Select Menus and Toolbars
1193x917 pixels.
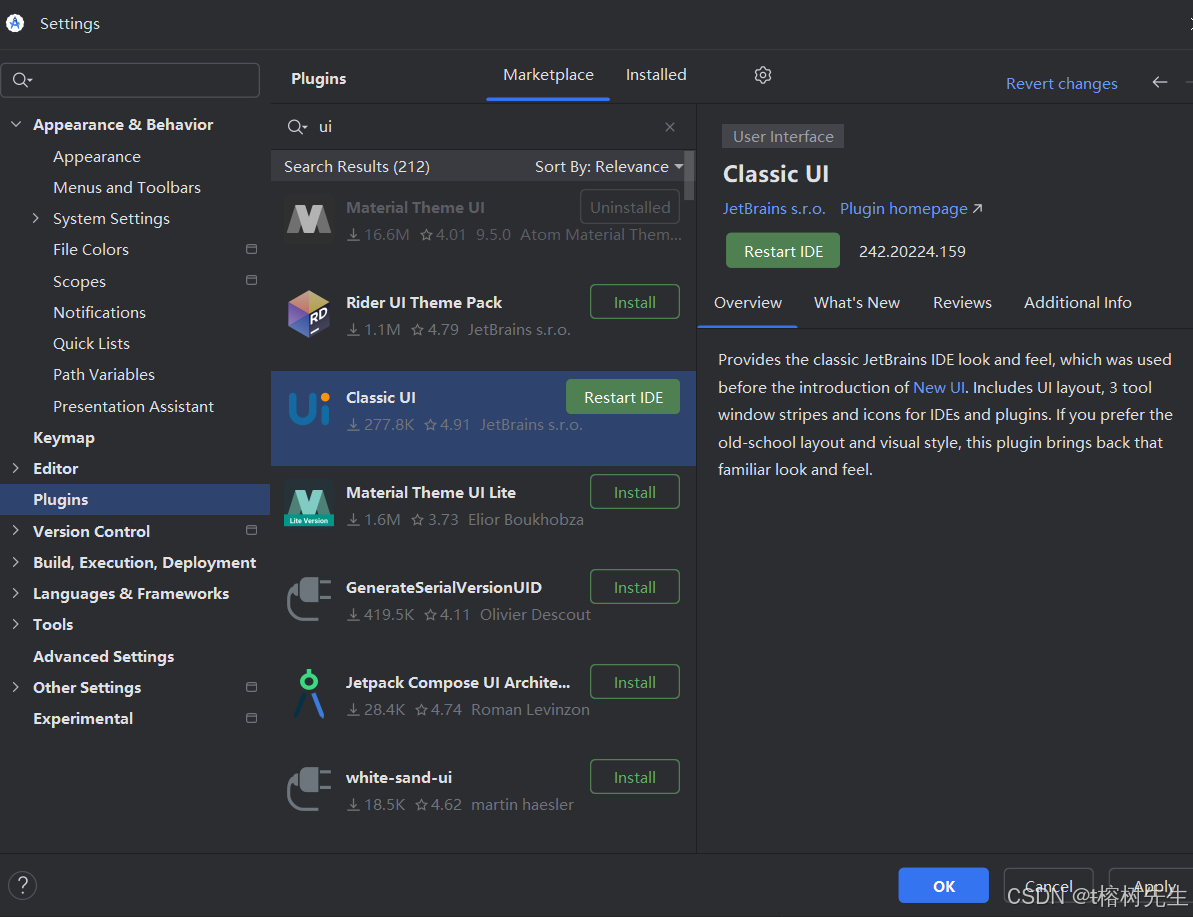click(126, 187)
